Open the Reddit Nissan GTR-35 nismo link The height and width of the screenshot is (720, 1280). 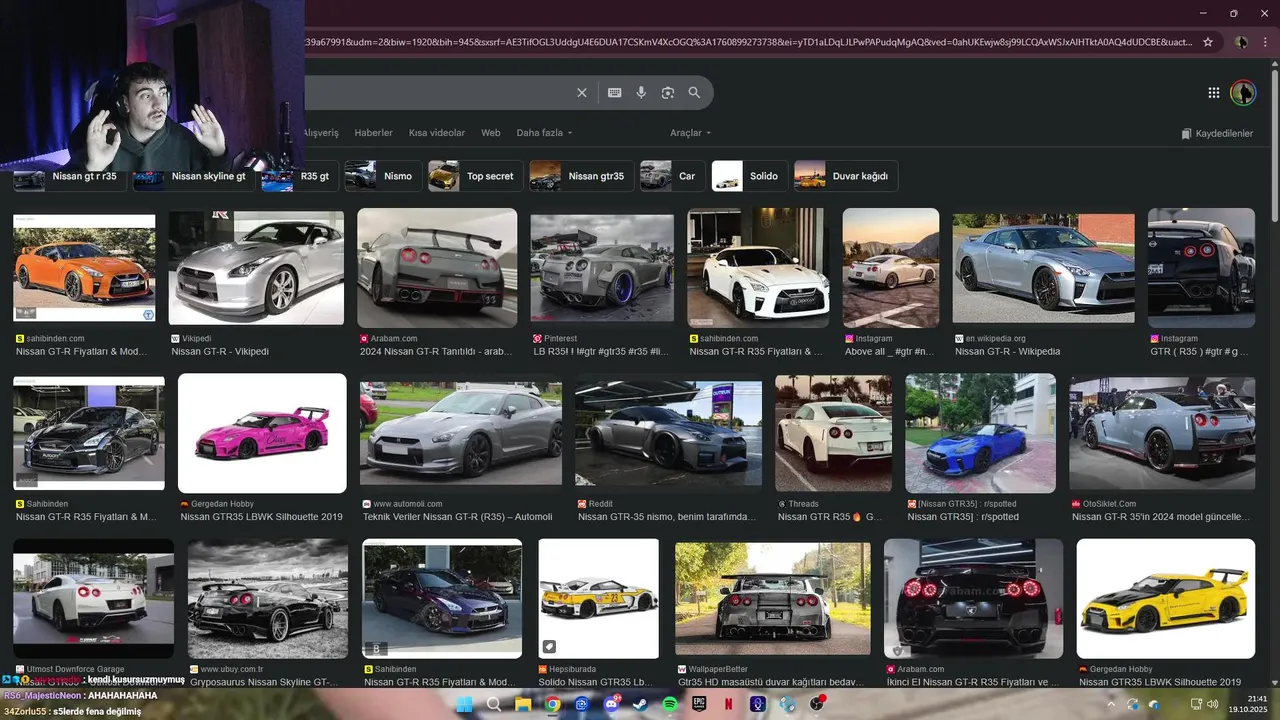point(667,517)
